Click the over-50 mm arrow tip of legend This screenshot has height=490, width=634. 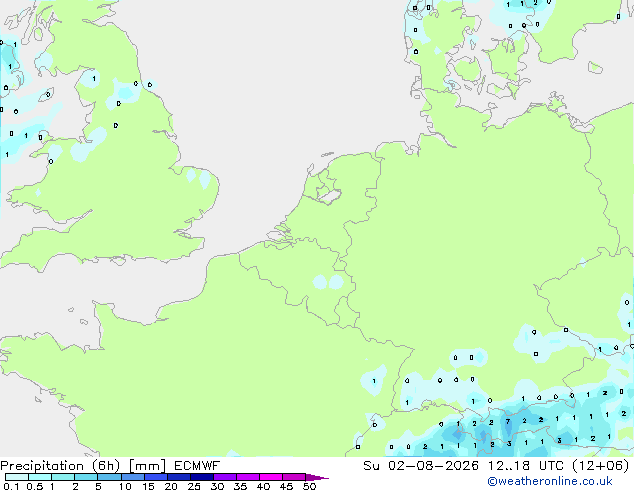[317, 477]
